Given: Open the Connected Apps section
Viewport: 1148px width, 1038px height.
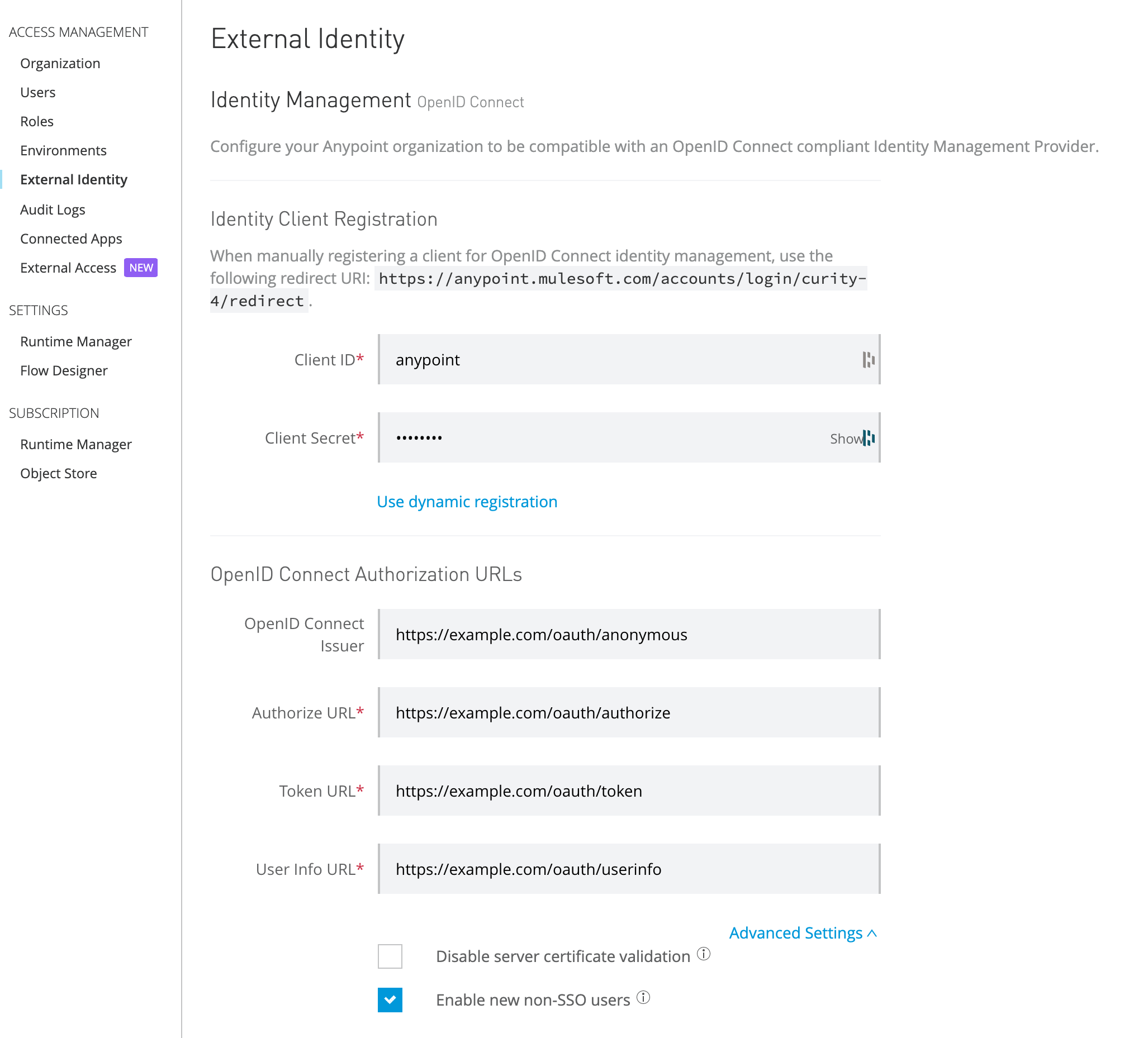Looking at the screenshot, I should pyautogui.click(x=70, y=239).
